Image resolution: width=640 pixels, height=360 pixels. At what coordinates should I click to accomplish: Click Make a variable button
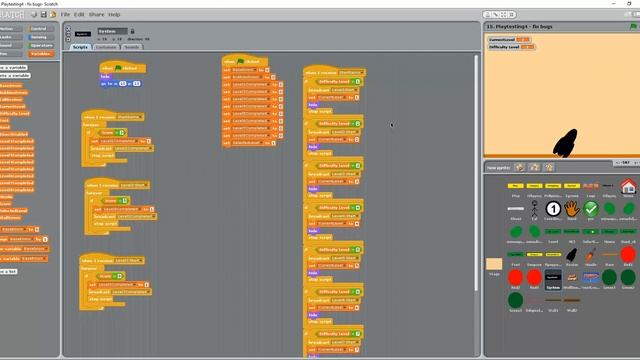tap(13, 67)
